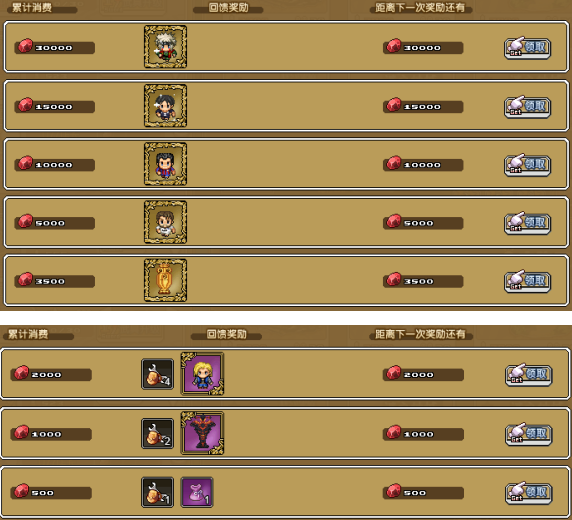
Task: Select the white-shirt brown-haired character icon
Action: pyautogui.click(x=165, y=222)
